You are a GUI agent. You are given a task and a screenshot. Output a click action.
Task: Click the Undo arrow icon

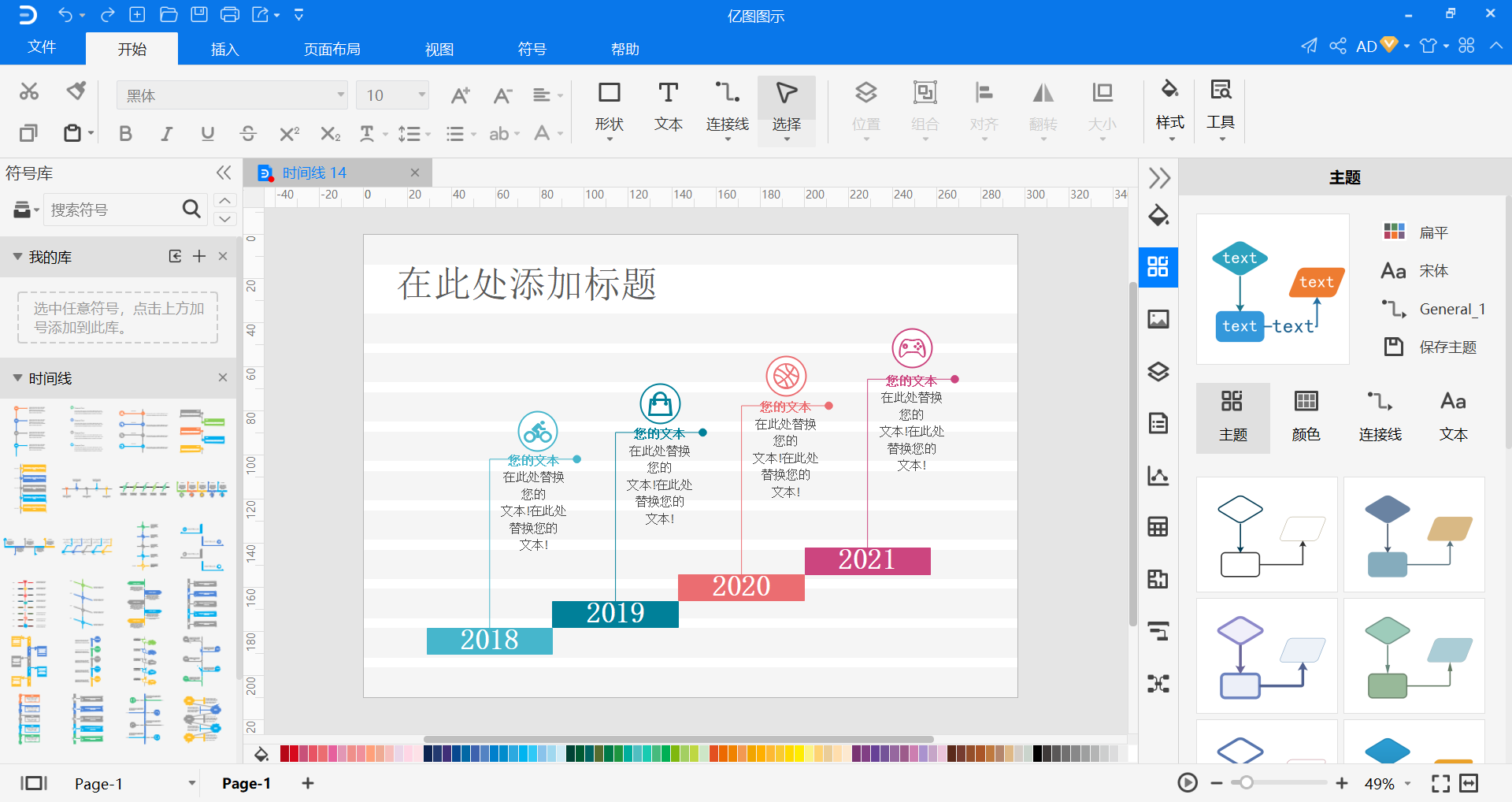(65, 14)
